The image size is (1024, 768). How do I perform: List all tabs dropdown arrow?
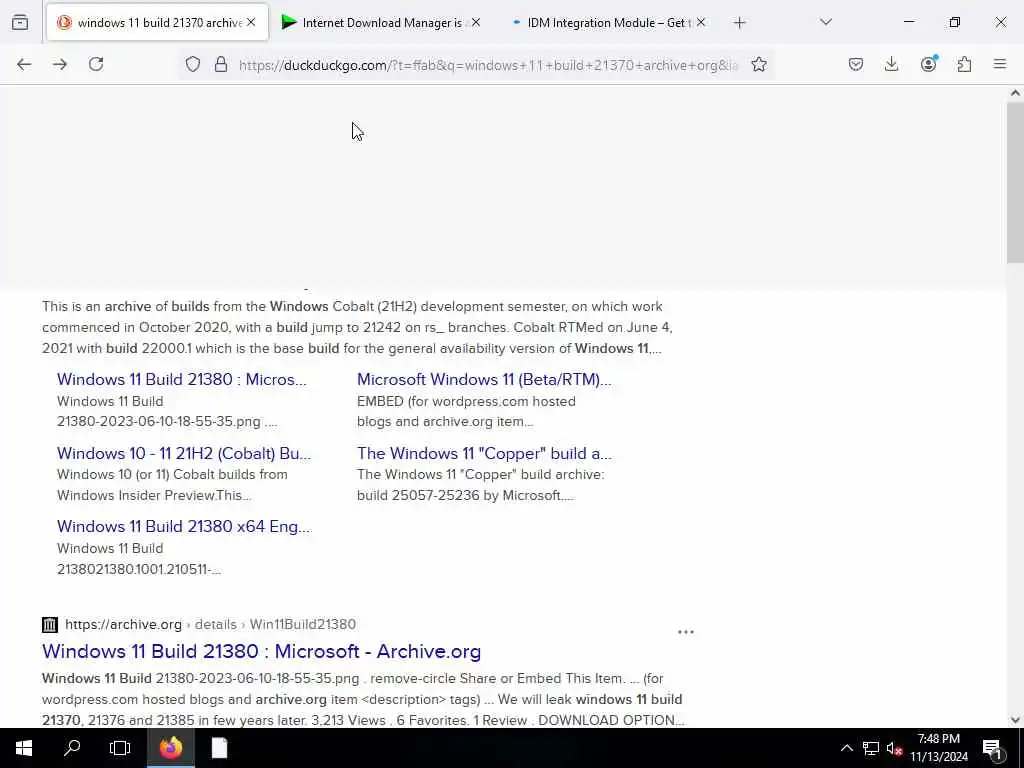point(825,23)
